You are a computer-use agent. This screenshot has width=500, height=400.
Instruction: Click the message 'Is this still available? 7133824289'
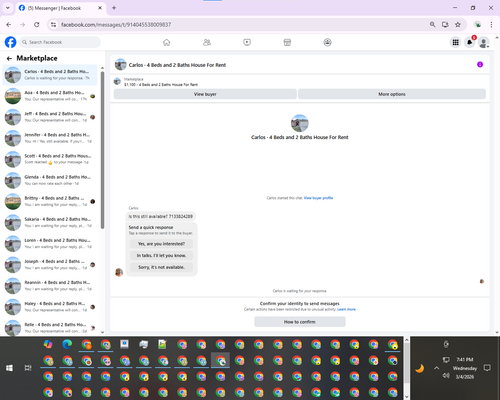161,216
